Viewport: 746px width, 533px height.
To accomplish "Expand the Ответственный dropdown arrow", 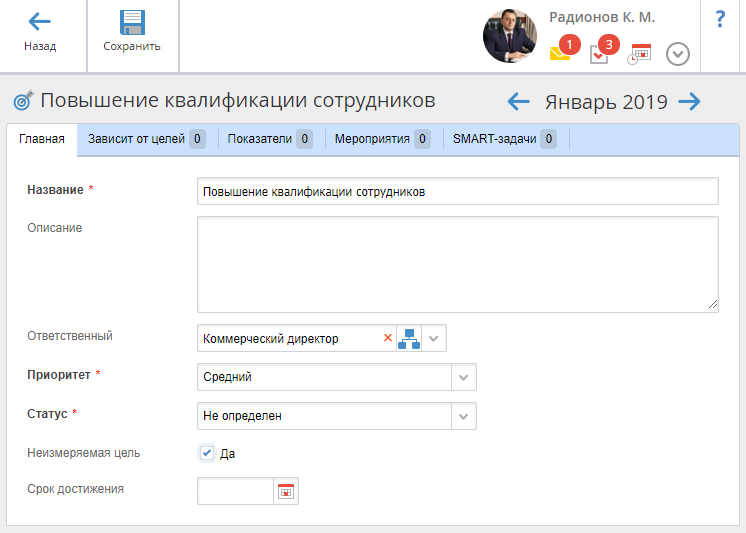I will (434, 339).
